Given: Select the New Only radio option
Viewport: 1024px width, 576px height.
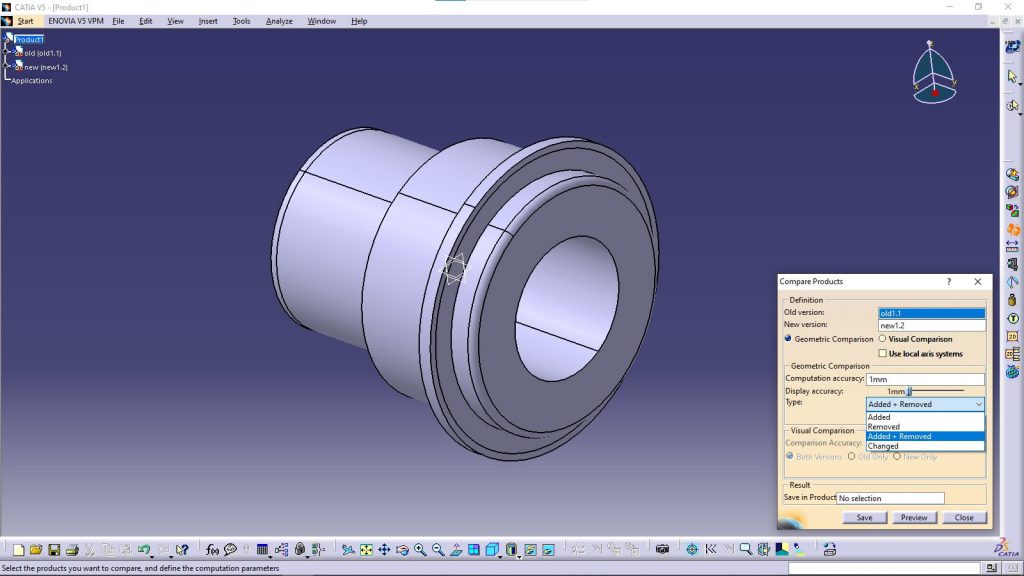Looking at the screenshot, I should click(x=897, y=456).
